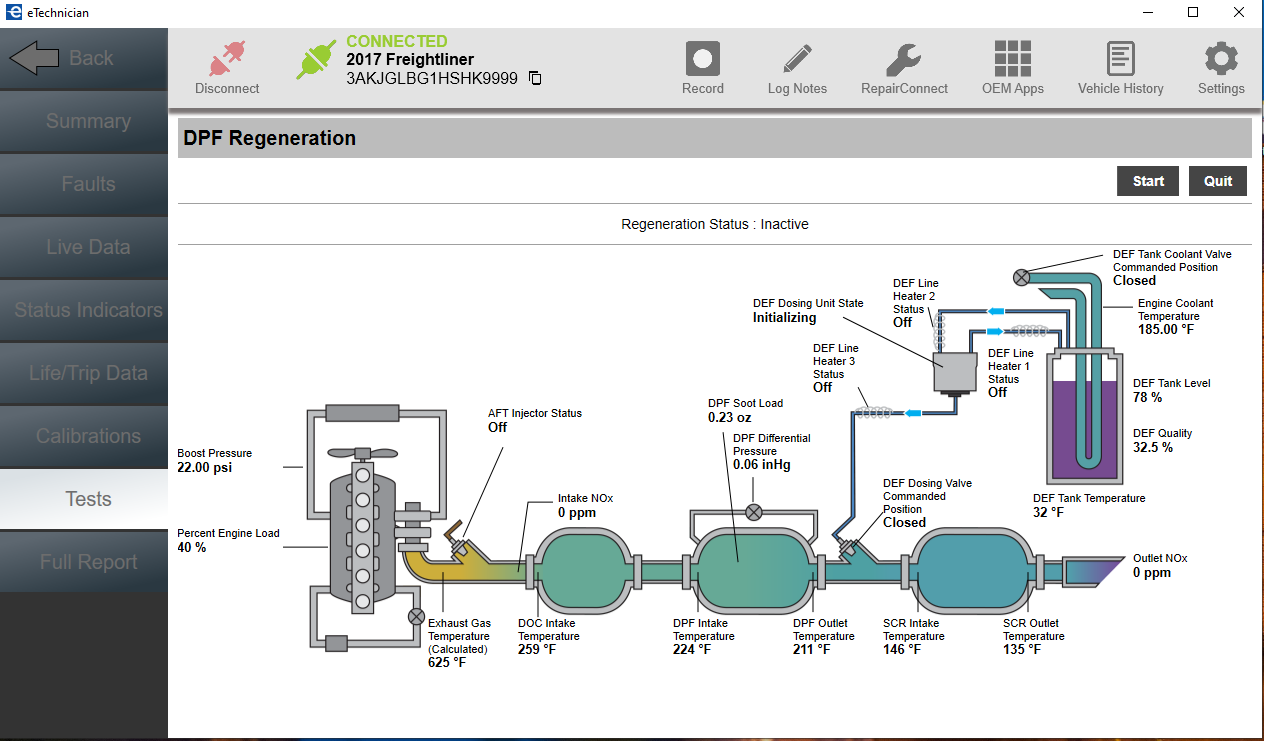
Task: Select the Live Data tab
Action: pos(88,247)
